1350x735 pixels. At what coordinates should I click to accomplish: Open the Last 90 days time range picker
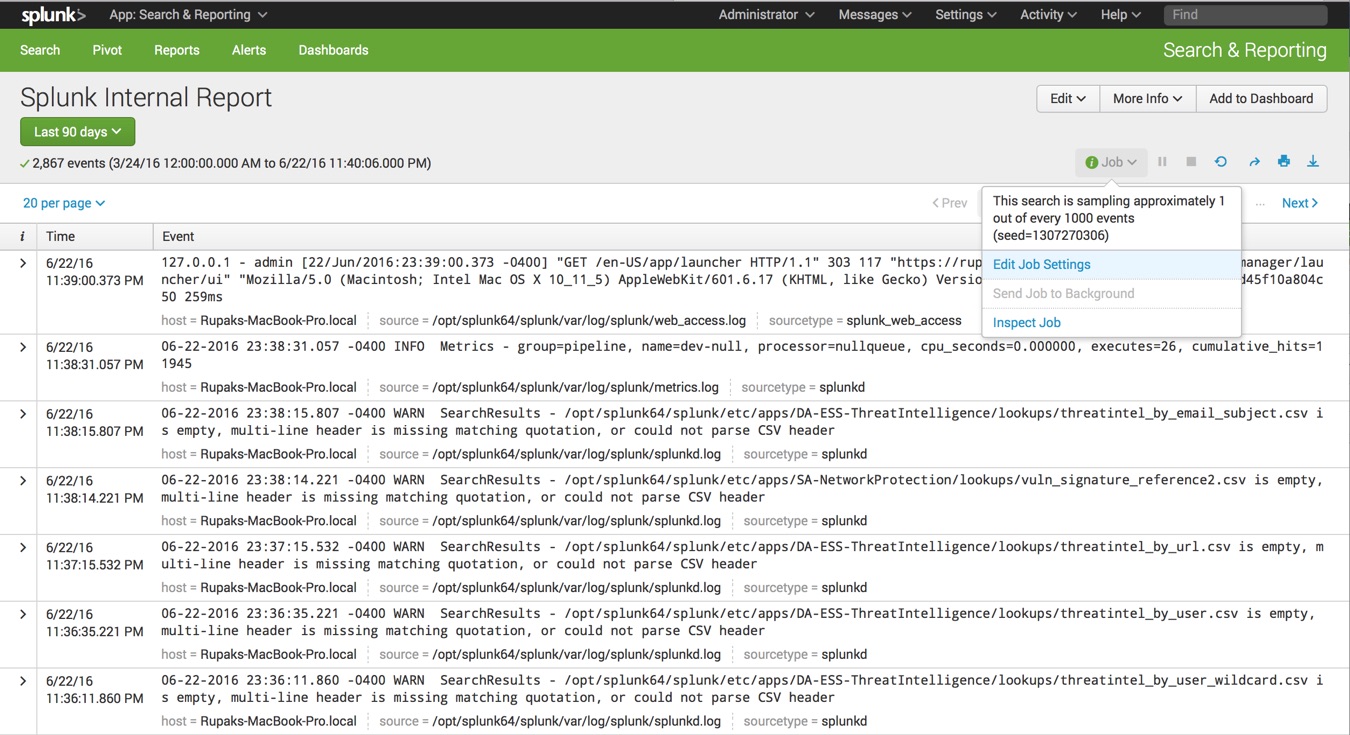(x=77, y=132)
